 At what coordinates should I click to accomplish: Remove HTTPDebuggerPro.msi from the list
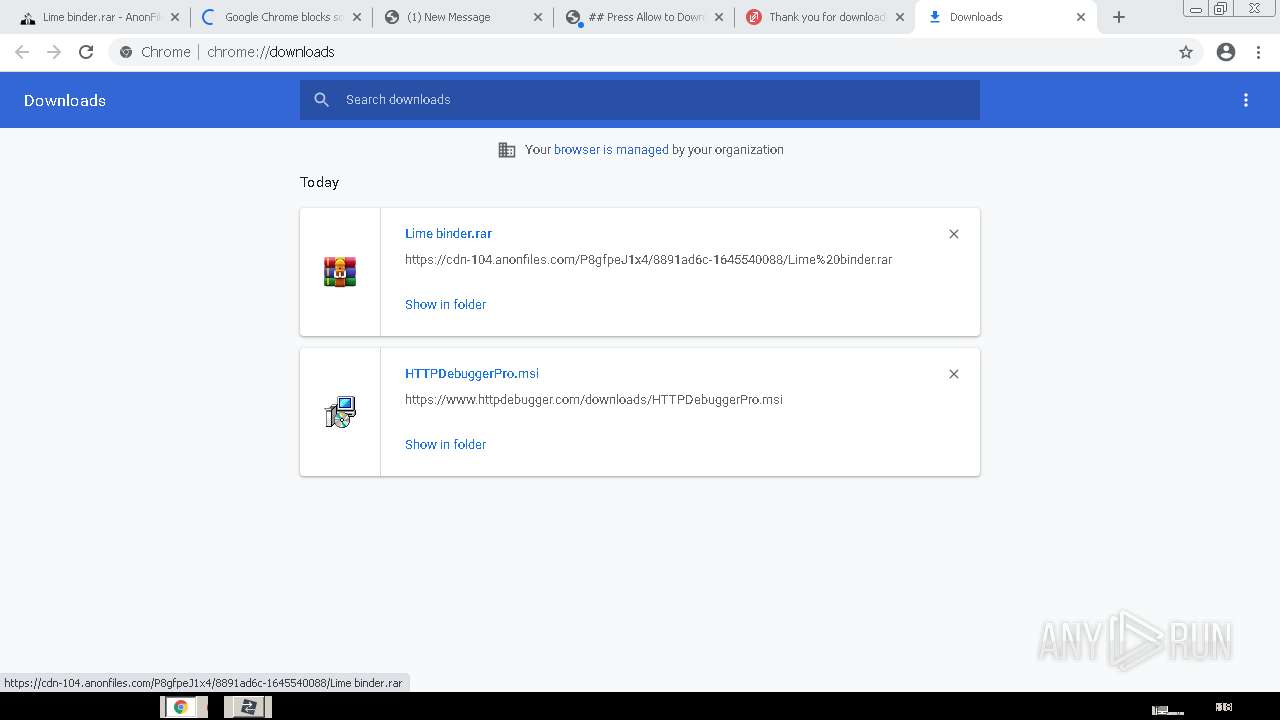(954, 374)
